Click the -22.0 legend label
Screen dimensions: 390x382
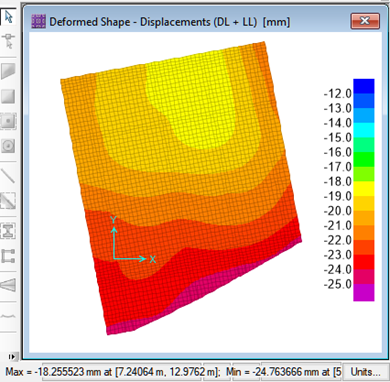coord(338,240)
